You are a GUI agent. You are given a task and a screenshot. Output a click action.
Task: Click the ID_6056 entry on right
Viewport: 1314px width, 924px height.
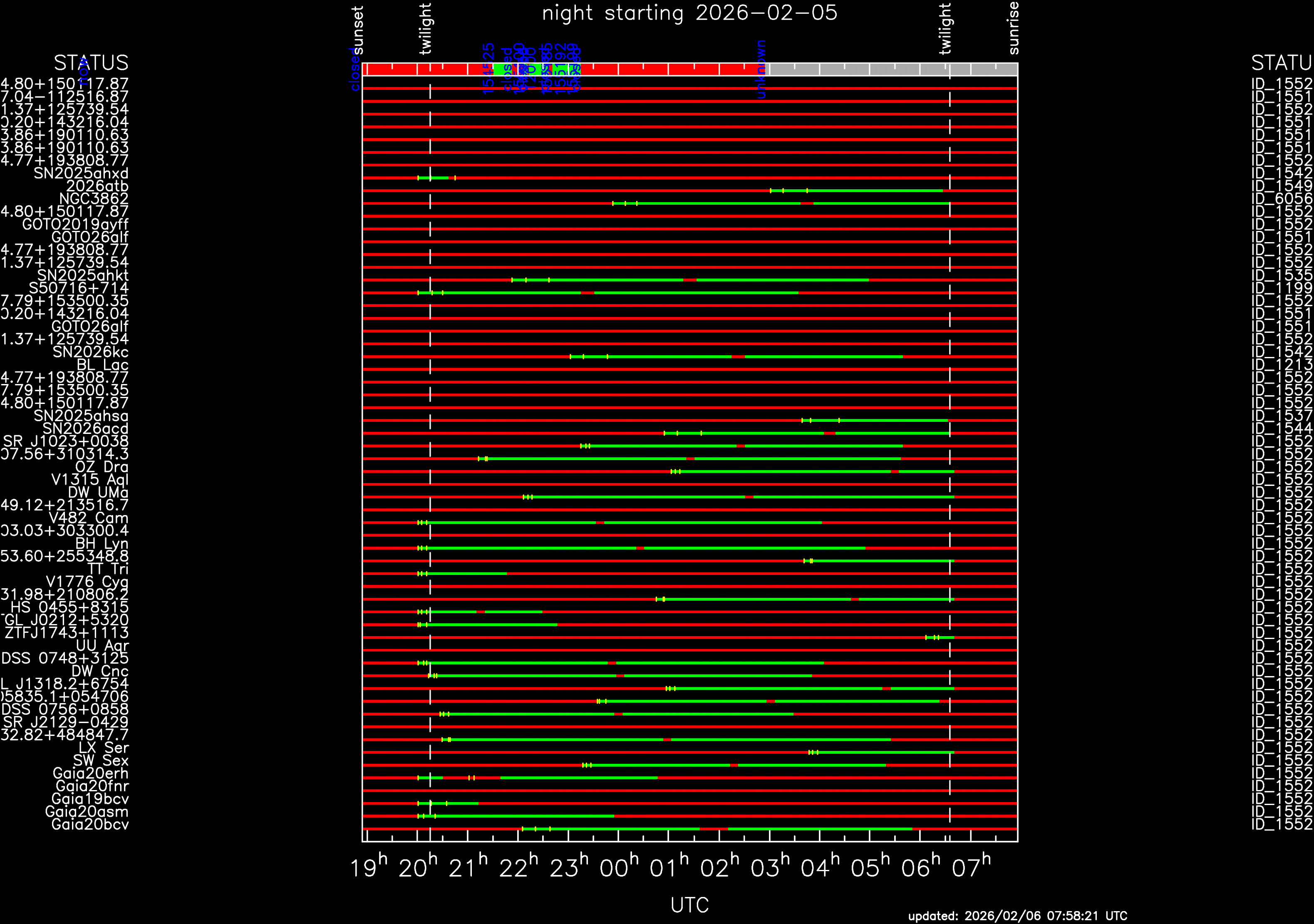coord(1282,198)
